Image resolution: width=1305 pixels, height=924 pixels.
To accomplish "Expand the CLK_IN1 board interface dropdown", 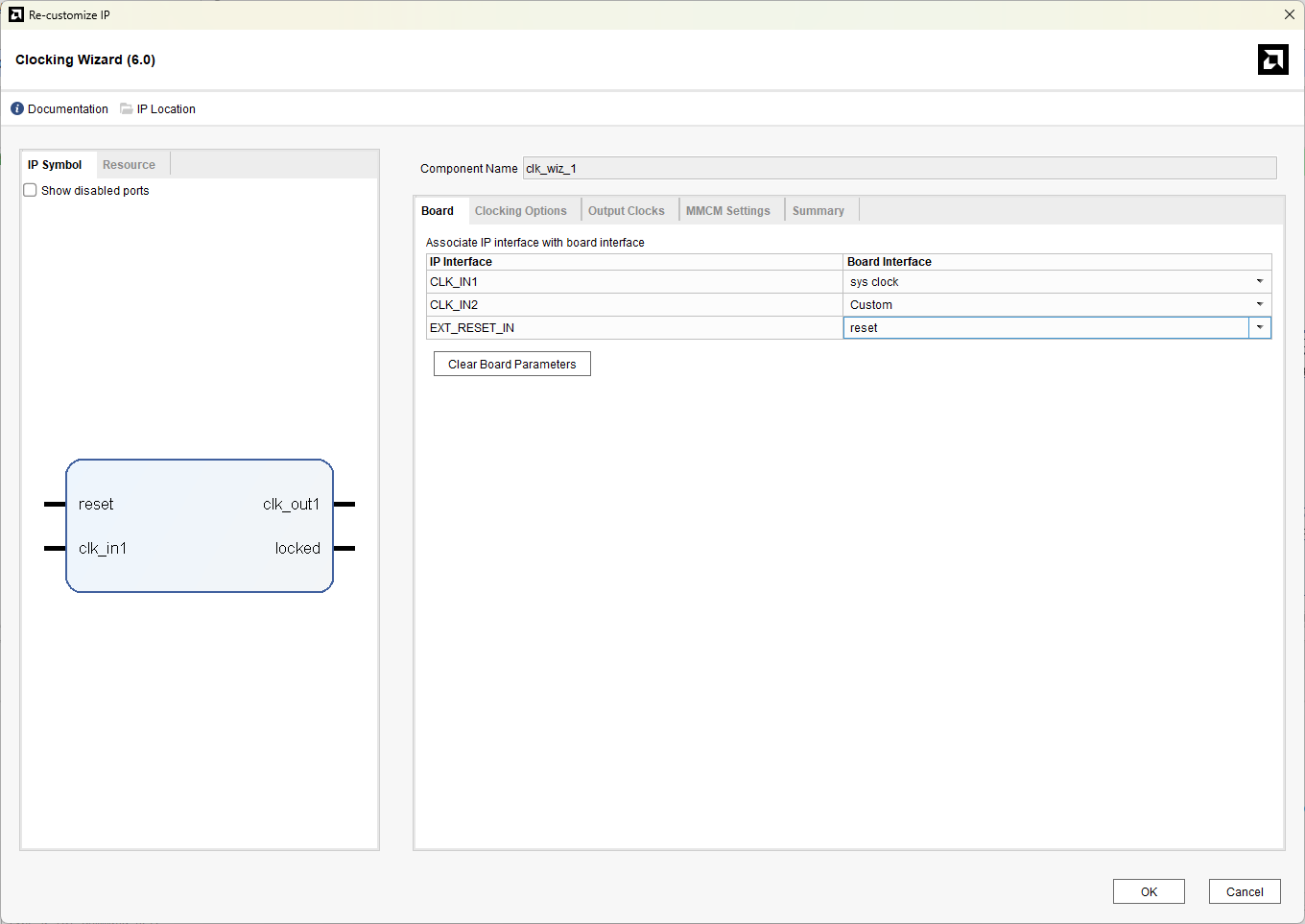I will point(1259,282).
